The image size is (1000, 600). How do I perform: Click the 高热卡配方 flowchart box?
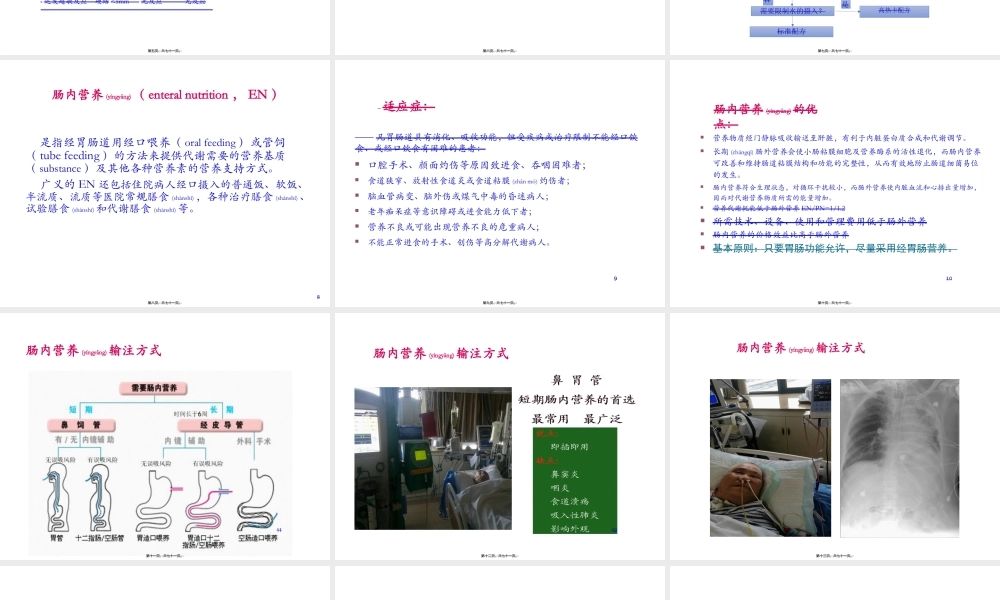[x=894, y=10]
